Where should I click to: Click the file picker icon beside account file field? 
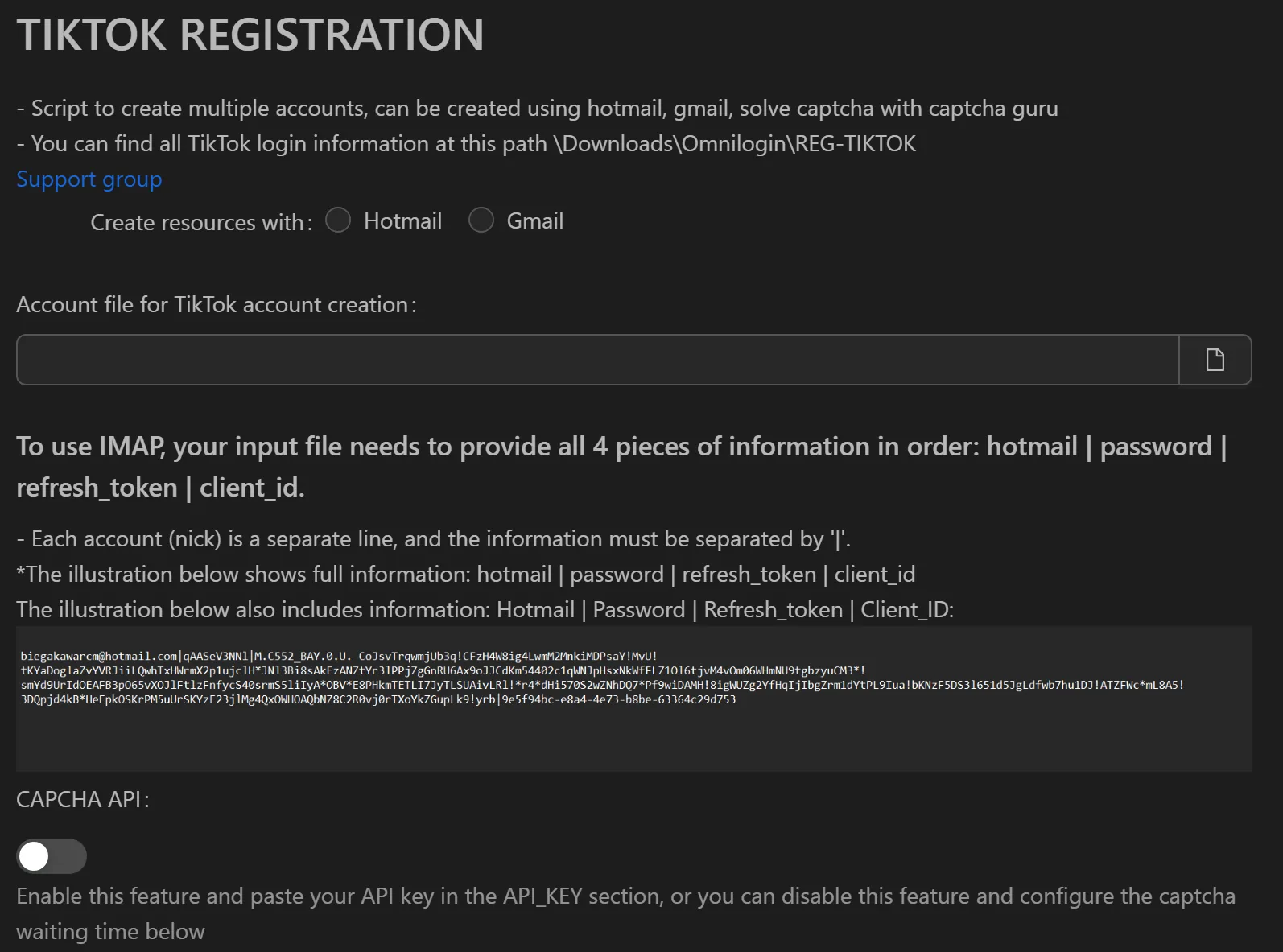tap(1215, 360)
